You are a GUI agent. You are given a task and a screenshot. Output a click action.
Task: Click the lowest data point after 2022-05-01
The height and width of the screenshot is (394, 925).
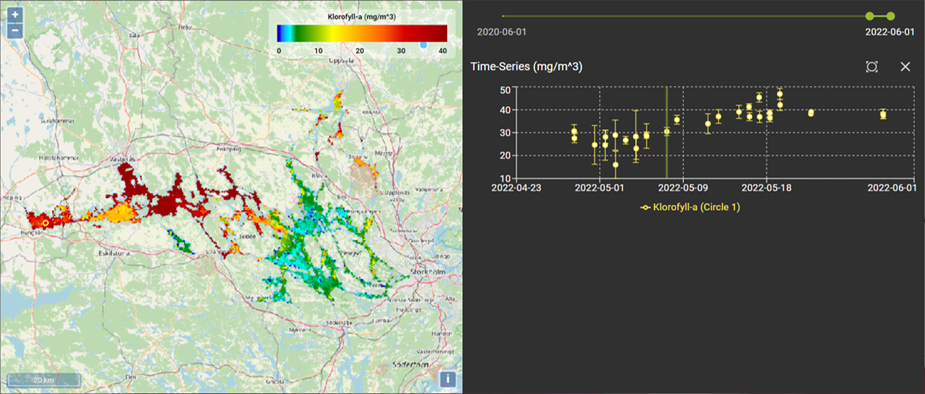click(615, 165)
